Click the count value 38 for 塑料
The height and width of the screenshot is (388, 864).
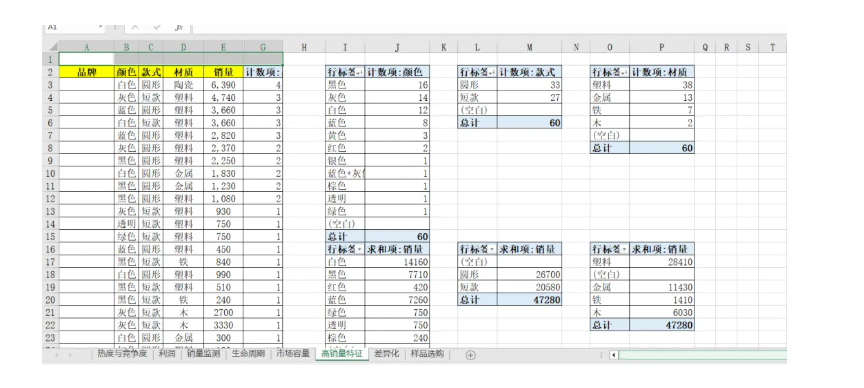[662, 85]
